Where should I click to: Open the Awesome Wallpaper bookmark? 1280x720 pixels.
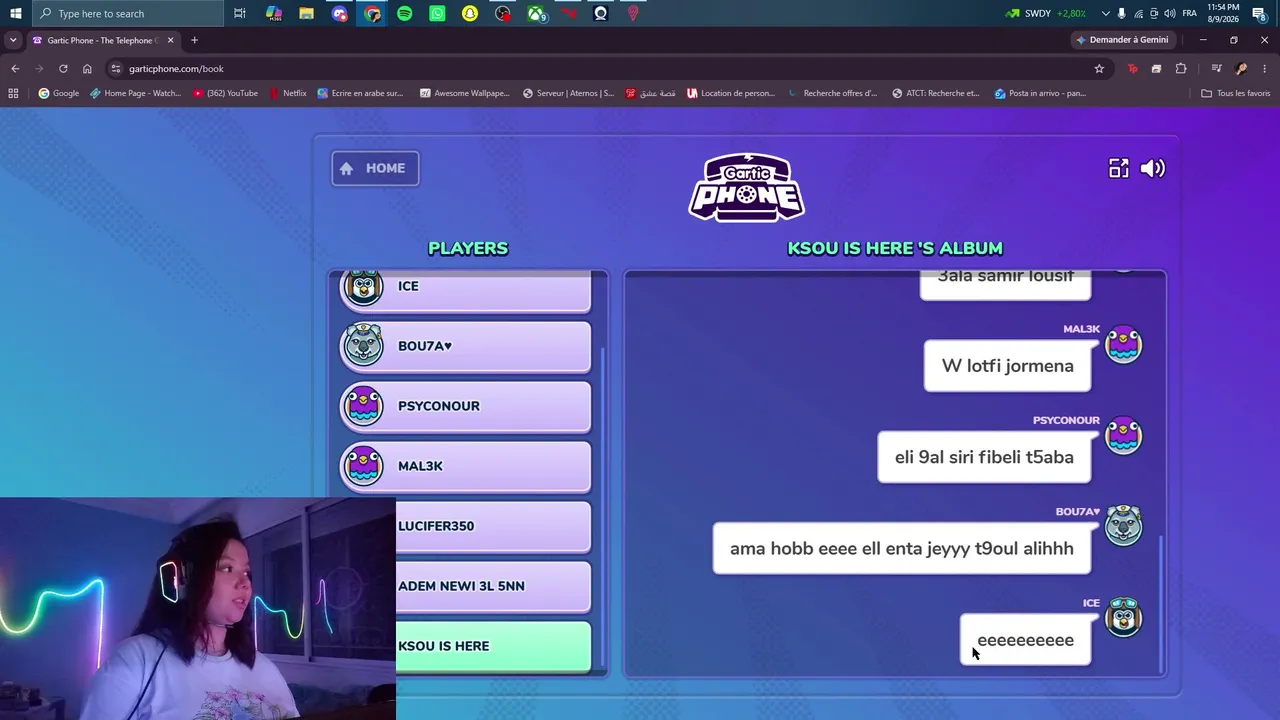click(x=465, y=93)
